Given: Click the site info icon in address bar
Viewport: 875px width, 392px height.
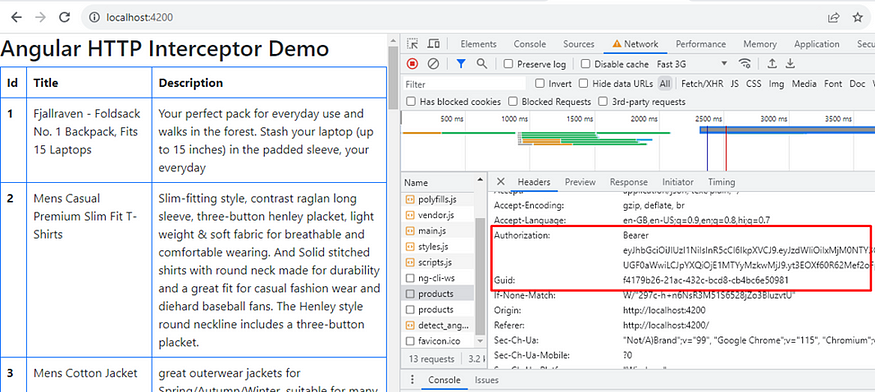Looking at the screenshot, I should click(x=94, y=17).
